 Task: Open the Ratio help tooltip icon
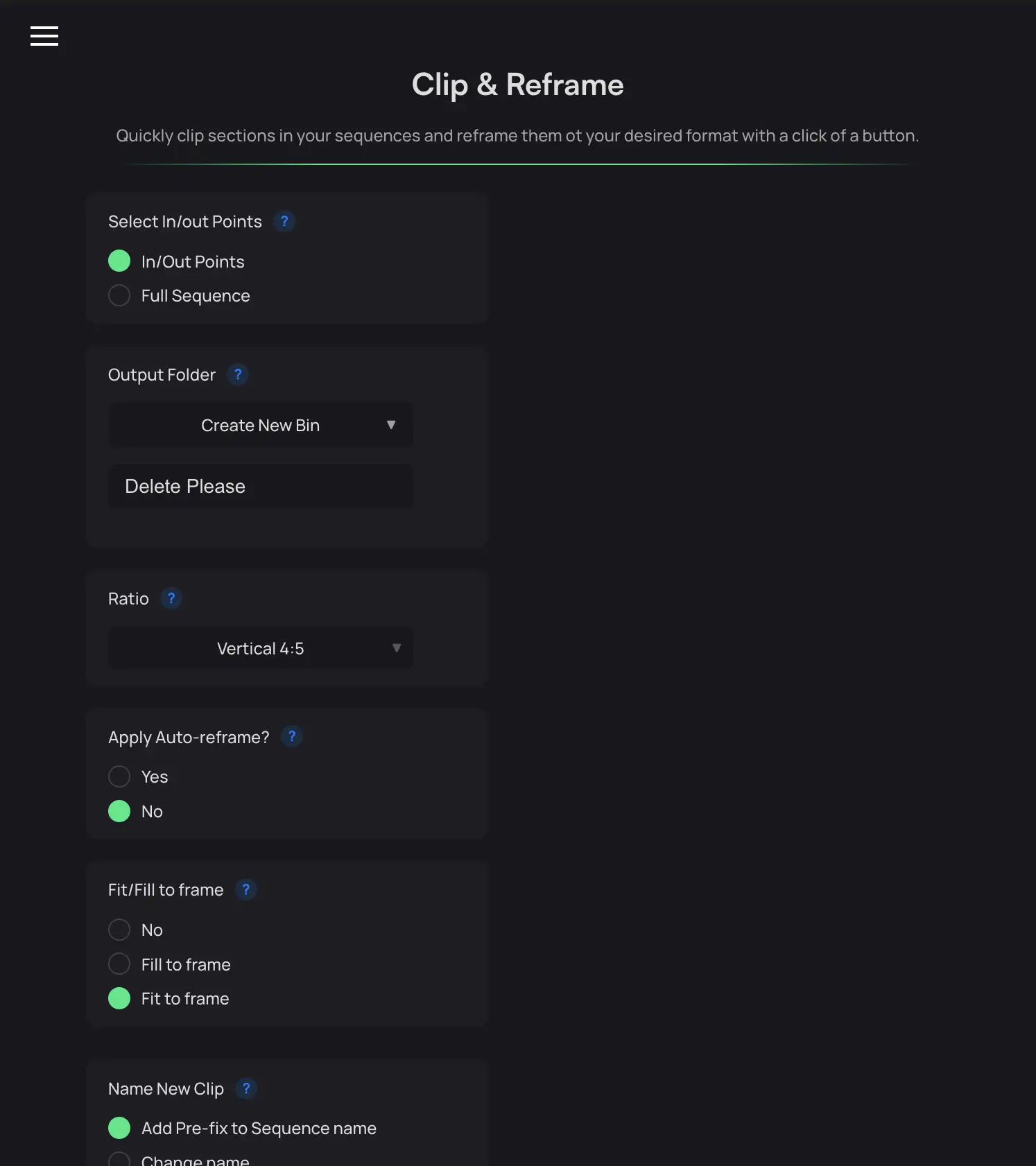click(x=171, y=598)
